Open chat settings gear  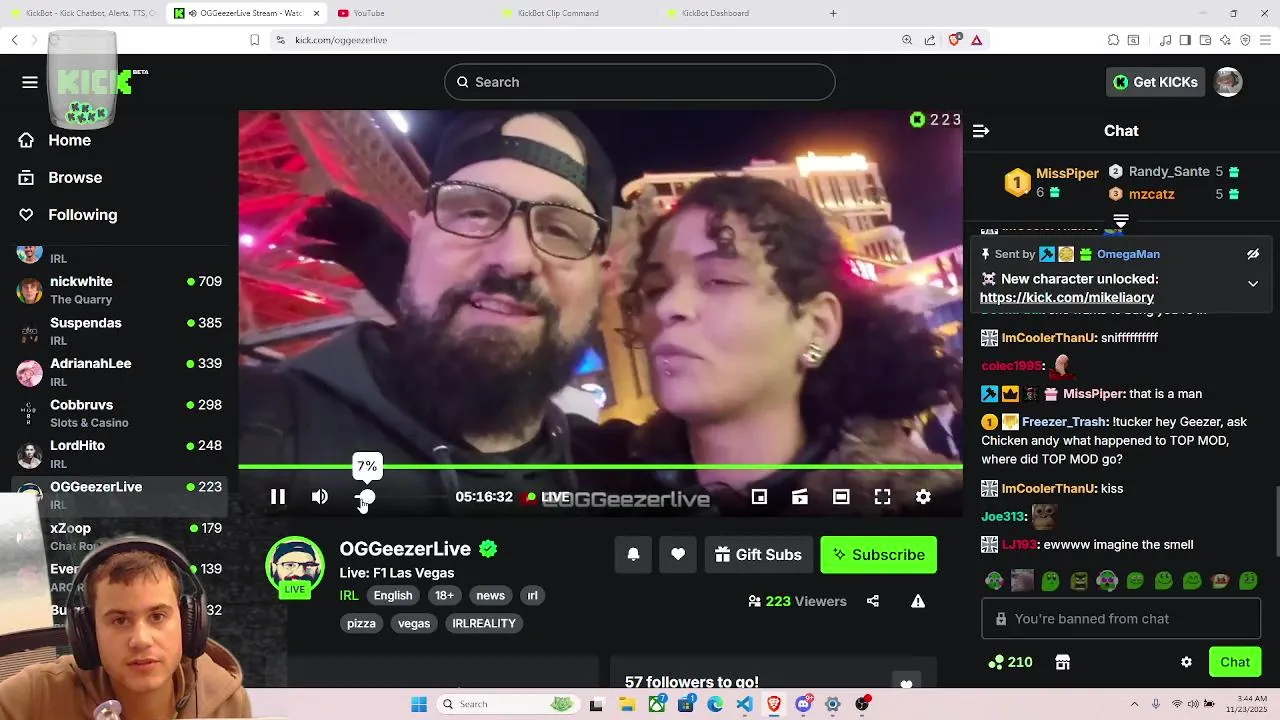[x=1186, y=662]
